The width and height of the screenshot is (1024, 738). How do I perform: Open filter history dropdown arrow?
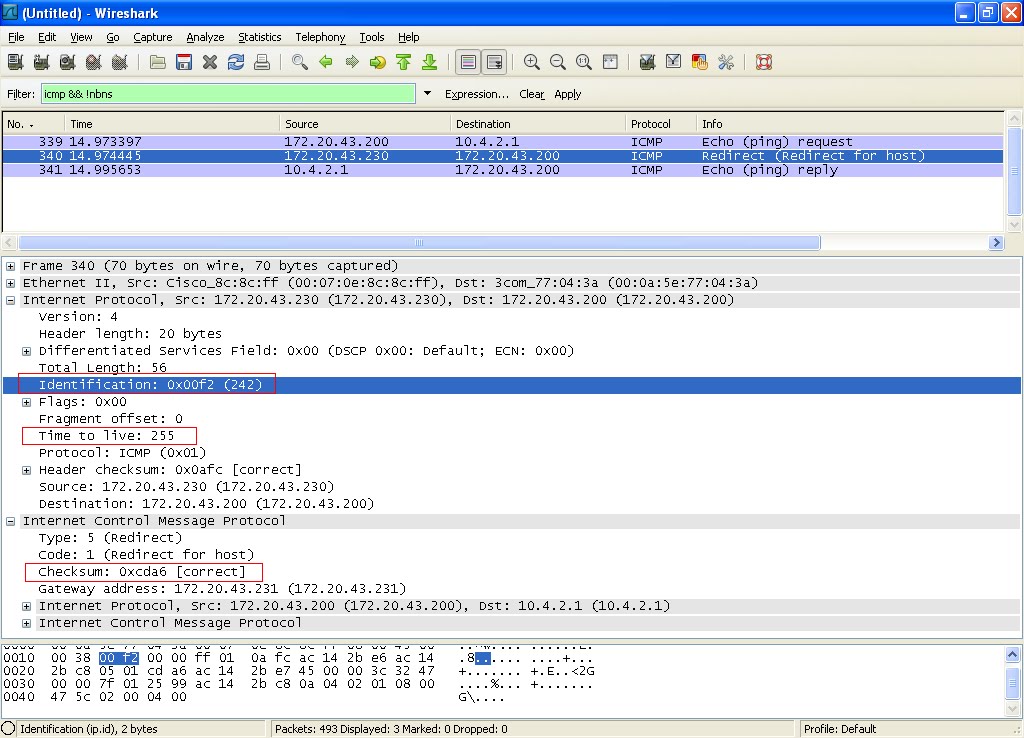tap(427, 93)
